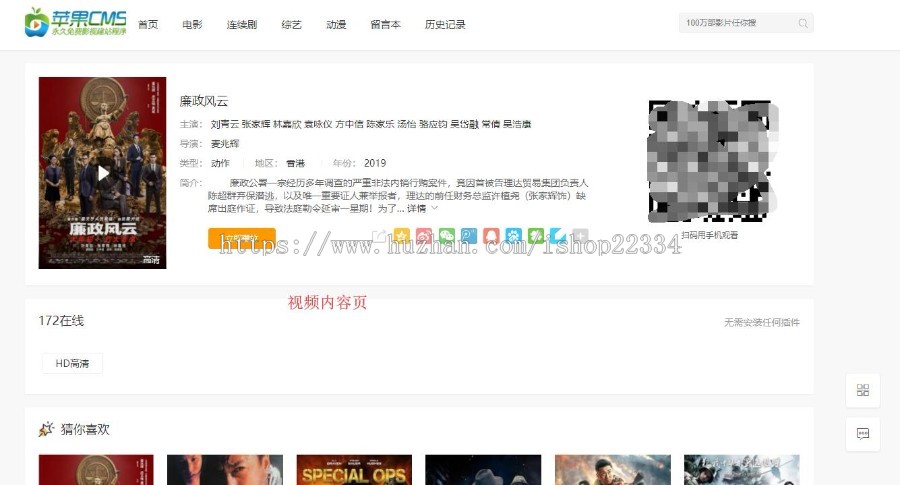900x485 pixels.
Task: Open the fourth recommended dark thumbnail
Action: tap(483, 470)
